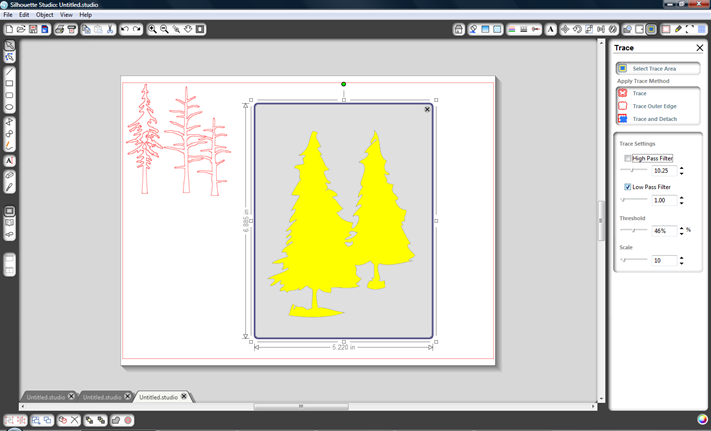Increase the High Pass Filter stepper
This screenshot has width=711, height=431.
coord(682,168)
